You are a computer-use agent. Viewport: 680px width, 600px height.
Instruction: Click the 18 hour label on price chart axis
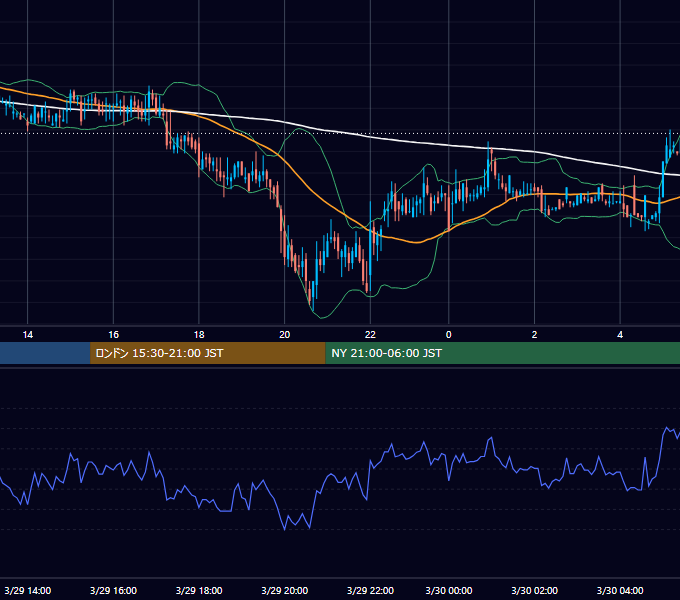pos(199,335)
